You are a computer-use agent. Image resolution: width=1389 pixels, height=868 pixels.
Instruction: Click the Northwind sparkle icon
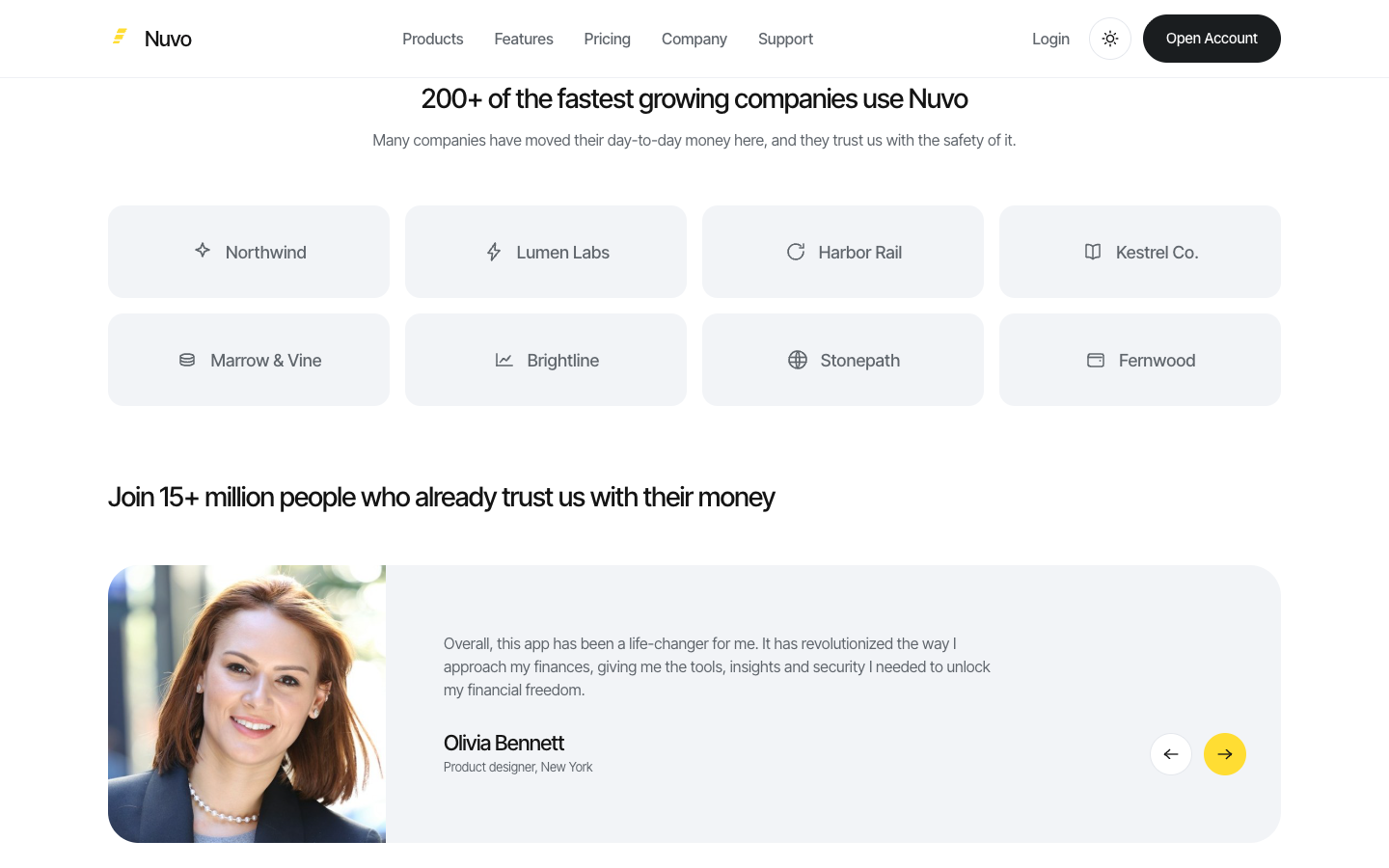click(203, 251)
